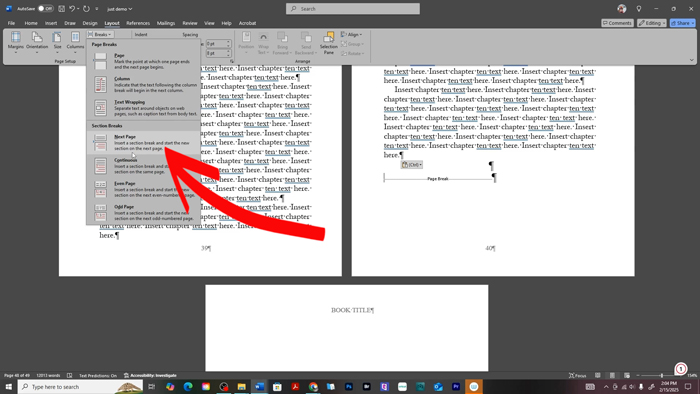Click the Redo icon in title bar
This screenshot has width=700, height=394.
(x=87, y=8)
